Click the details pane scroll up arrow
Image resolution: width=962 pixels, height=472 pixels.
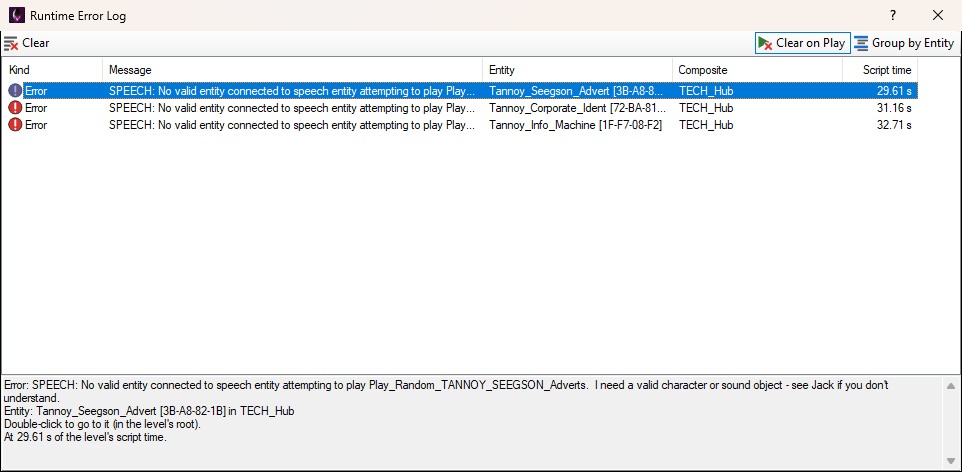click(950, 386)
